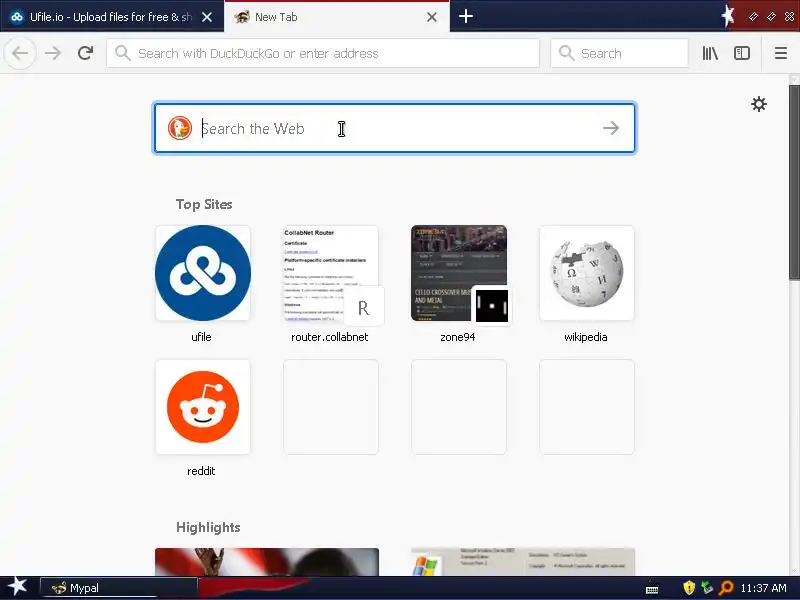Click the toolbar Search field
The width and height of the screenshot is (800, 600).
coord(619,53)
